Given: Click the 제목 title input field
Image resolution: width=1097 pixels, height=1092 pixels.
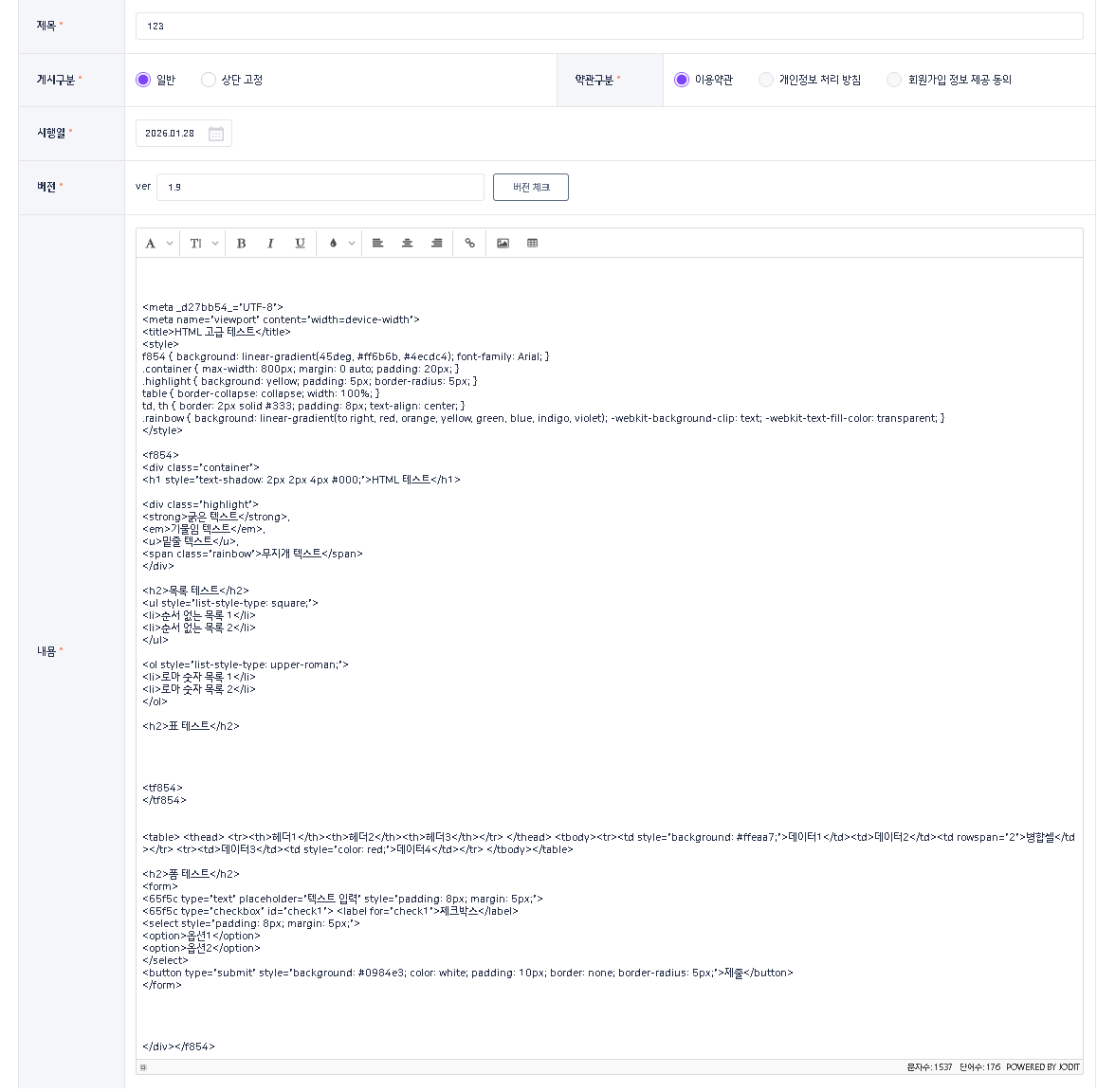Looking at the screenshot, I should point(609,27).
